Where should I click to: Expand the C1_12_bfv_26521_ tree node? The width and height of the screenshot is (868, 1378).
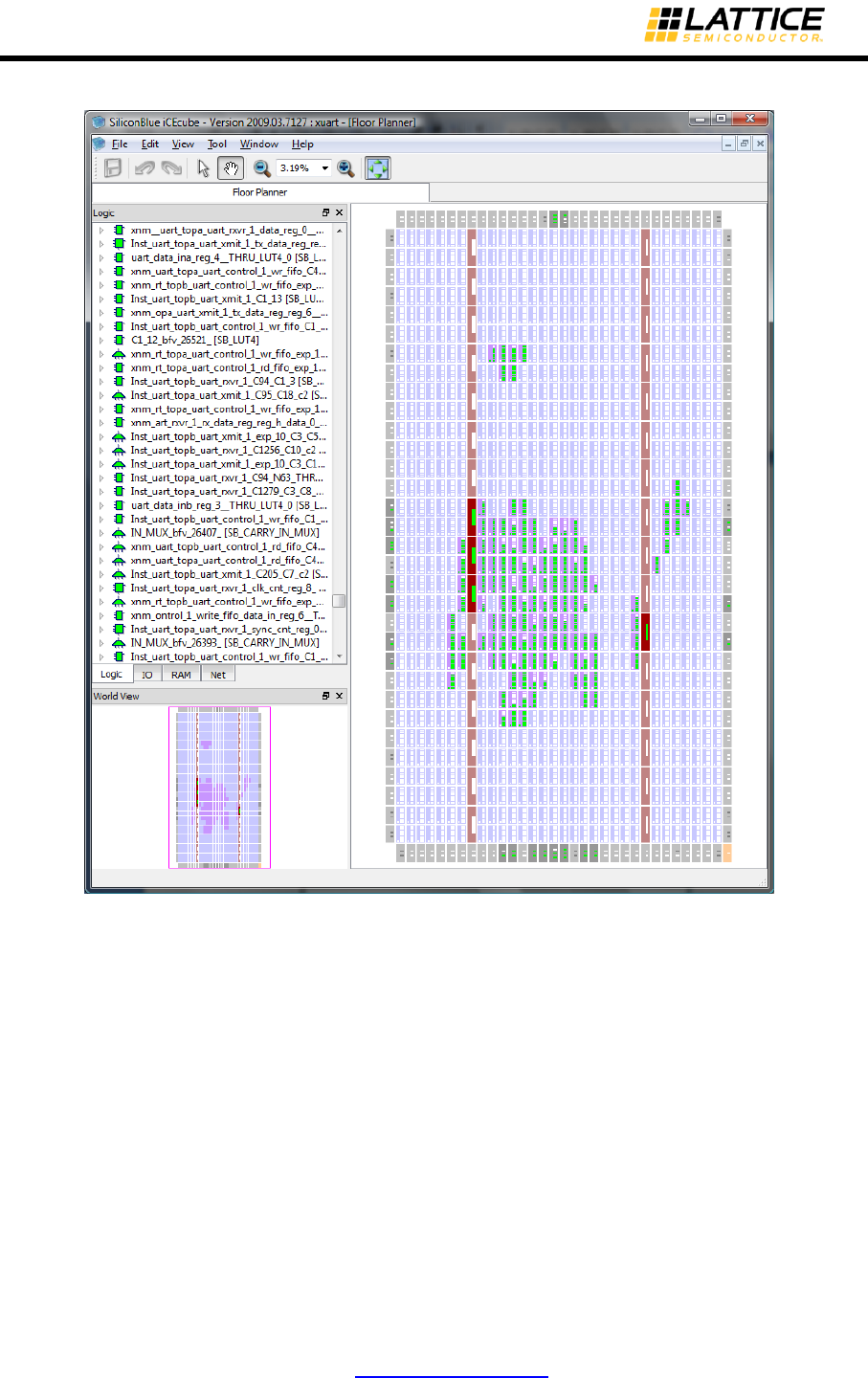click(x=101, y=340)
